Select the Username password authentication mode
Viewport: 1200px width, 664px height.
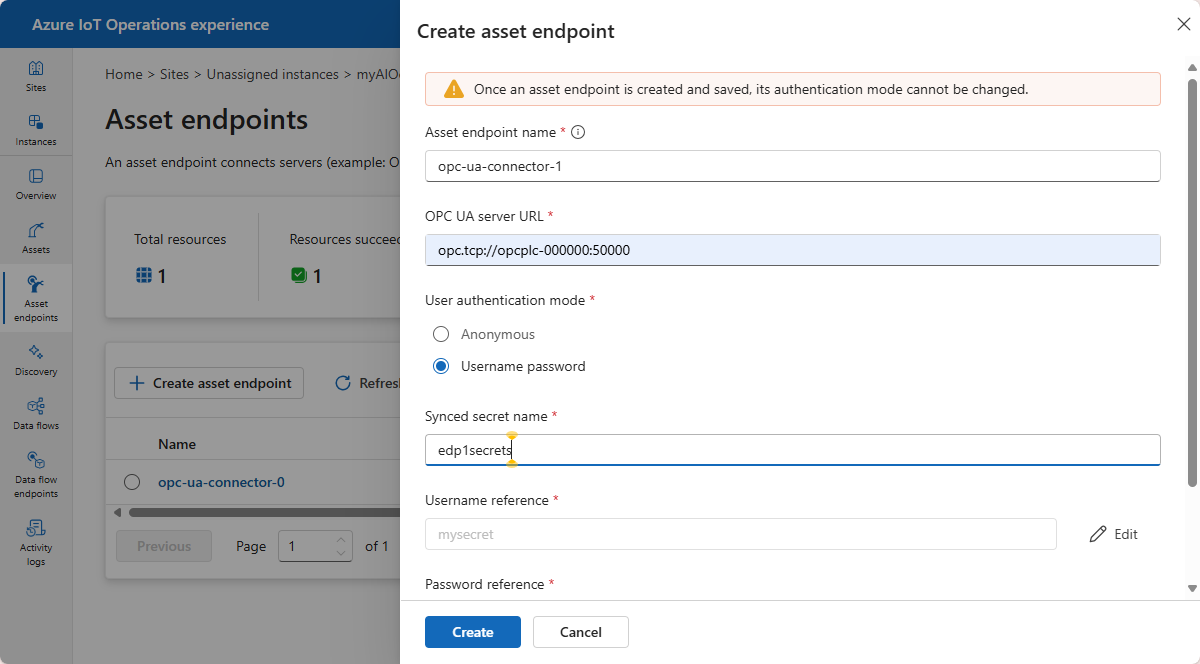pos(441,366)
